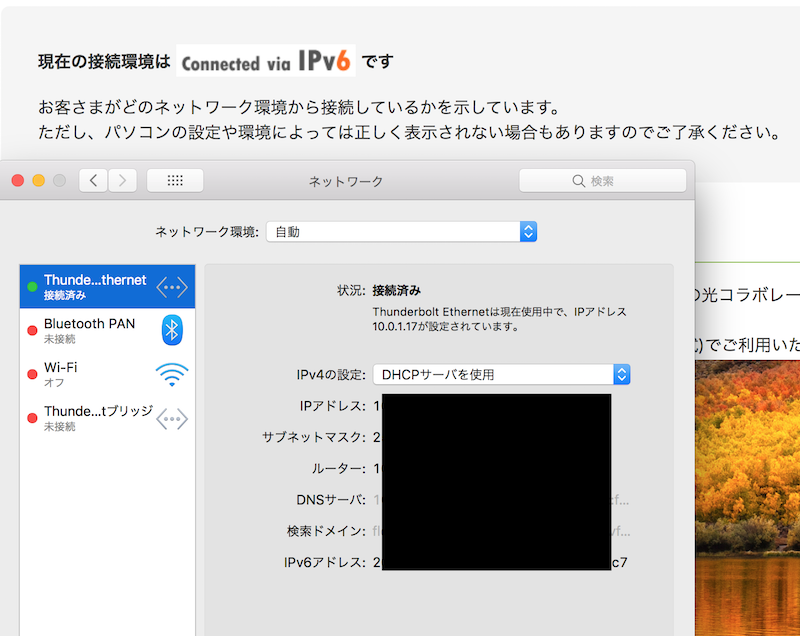
Task: Click the 検索ドメイン label
Action: click(x=327, y=531)
